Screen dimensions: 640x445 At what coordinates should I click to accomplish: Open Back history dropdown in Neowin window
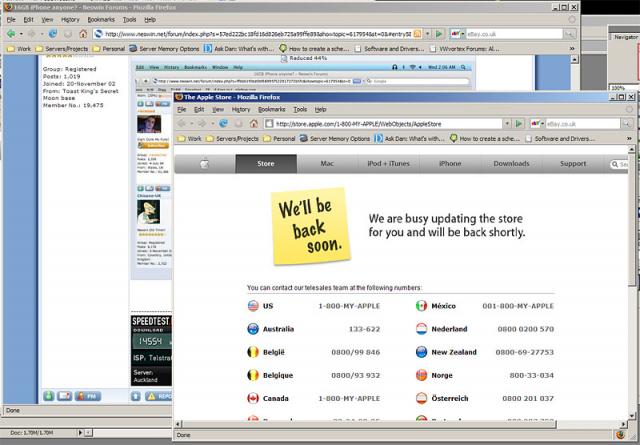[x=21, y=34]
